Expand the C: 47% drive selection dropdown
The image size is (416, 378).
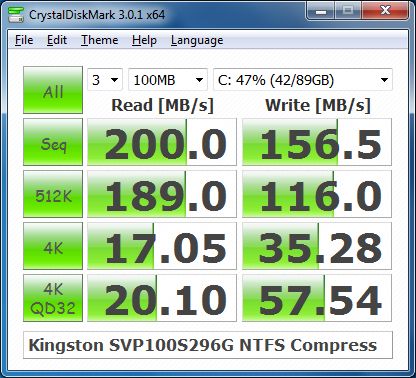tap(303, 80)
